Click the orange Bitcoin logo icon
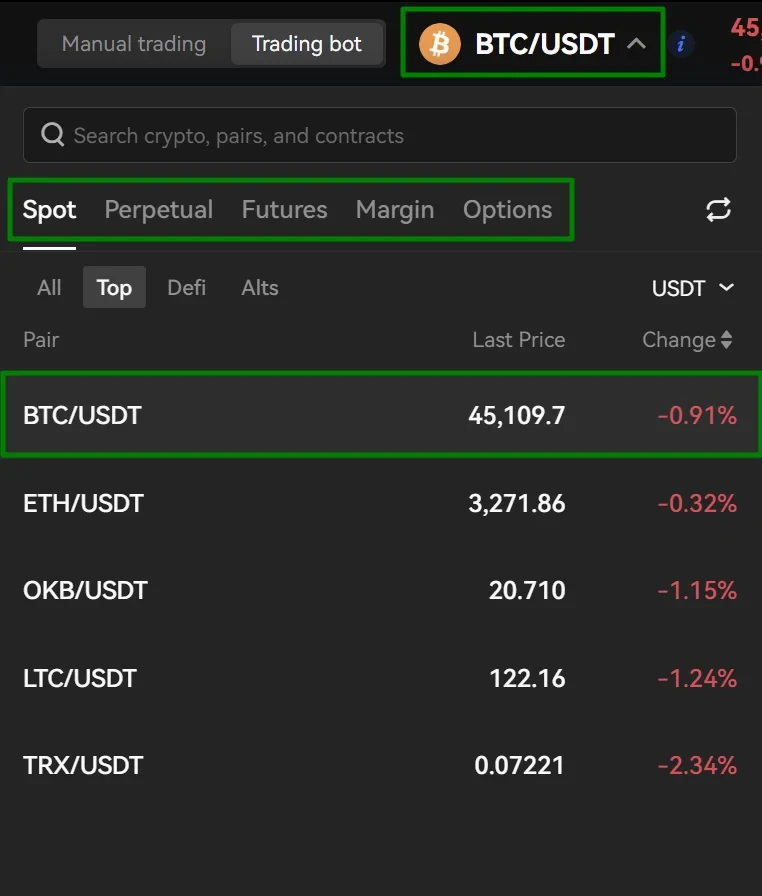 click(x=439, y=44)
